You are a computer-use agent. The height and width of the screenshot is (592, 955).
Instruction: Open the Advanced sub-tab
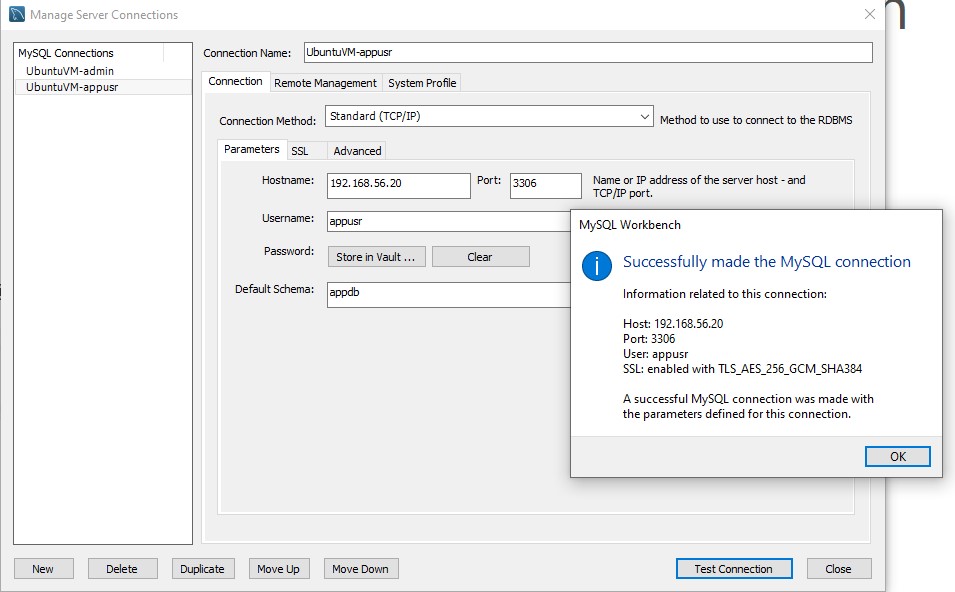click(357, 151)
